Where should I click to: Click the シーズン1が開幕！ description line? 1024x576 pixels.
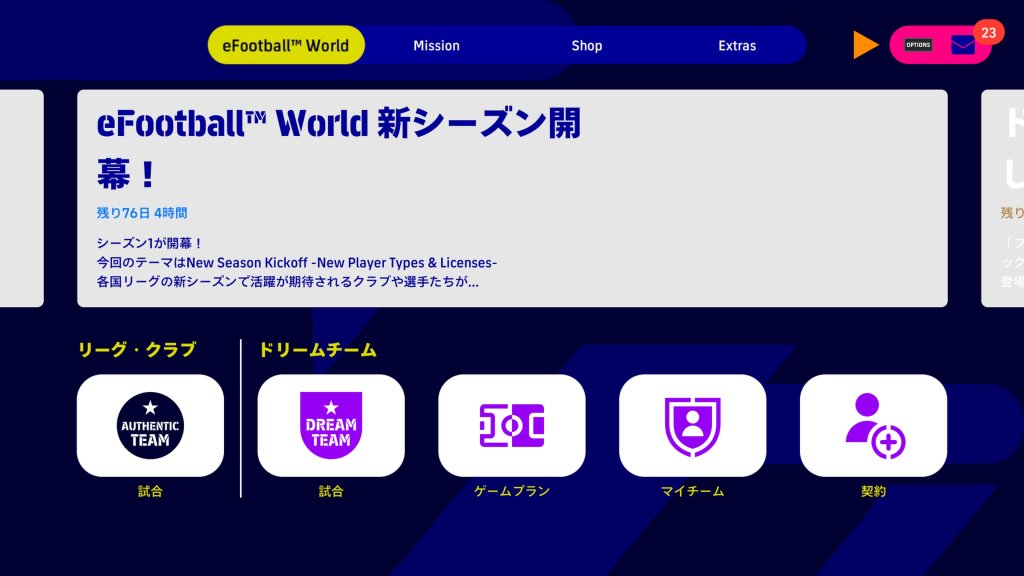coord(150,243)
